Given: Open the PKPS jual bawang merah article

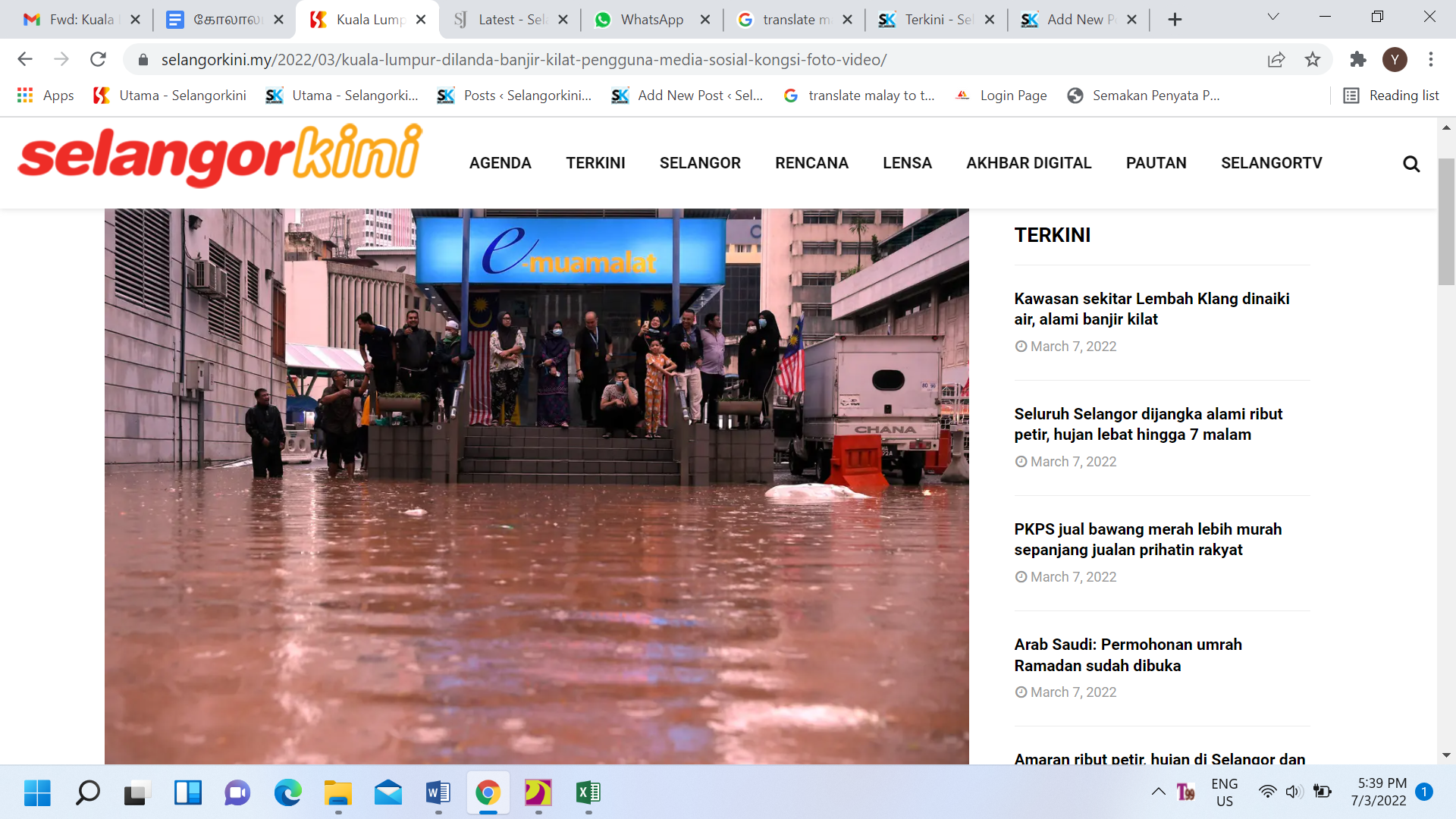Looking at the screenshot, I should 1147,539.
